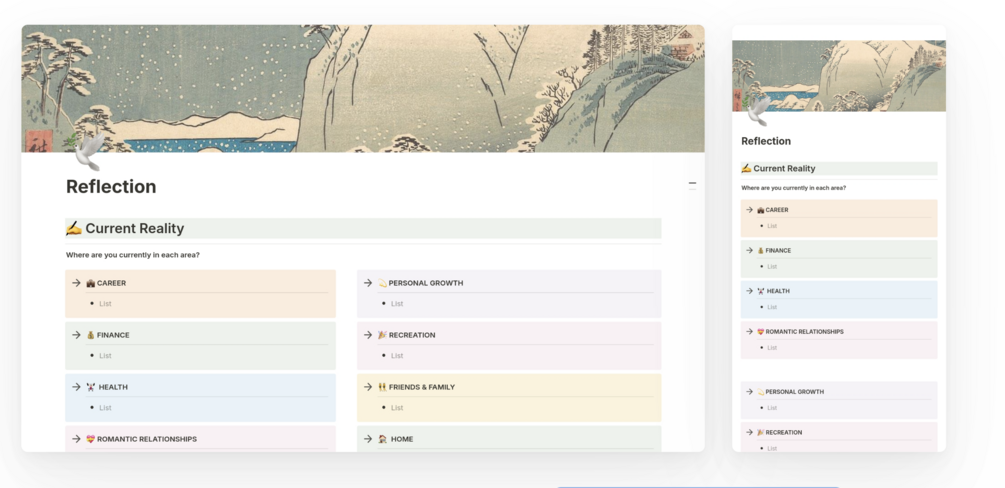1005x488 pixels.
Task: Expand the PERSONAL GROWTH arrow in mobile preview
Action: click(749, 391)
